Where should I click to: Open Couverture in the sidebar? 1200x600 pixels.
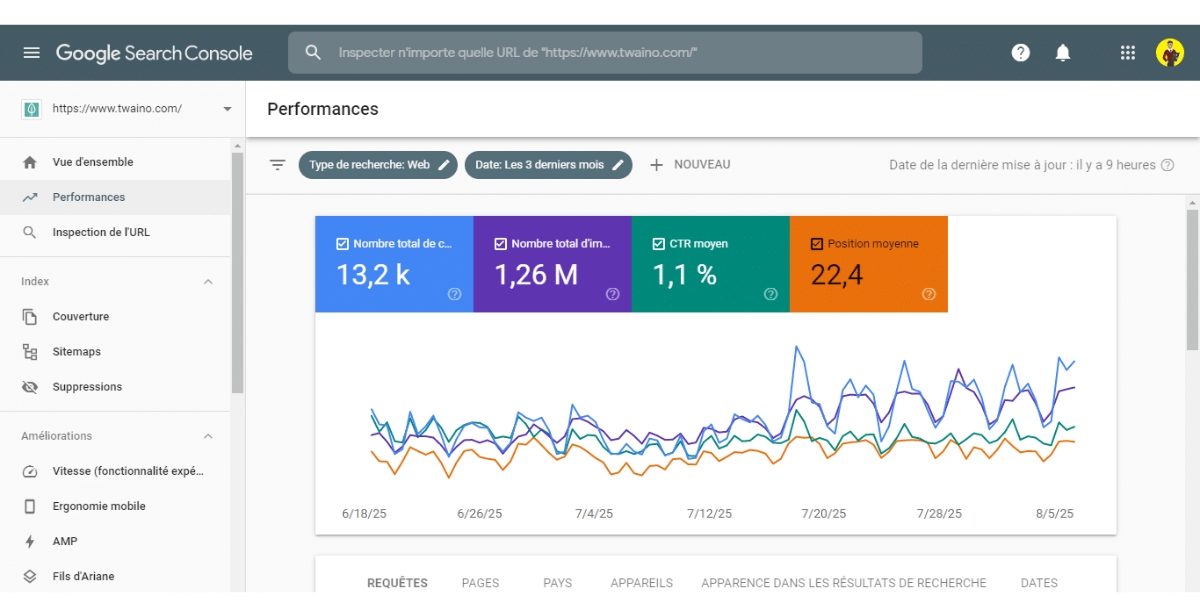point(80,317)
